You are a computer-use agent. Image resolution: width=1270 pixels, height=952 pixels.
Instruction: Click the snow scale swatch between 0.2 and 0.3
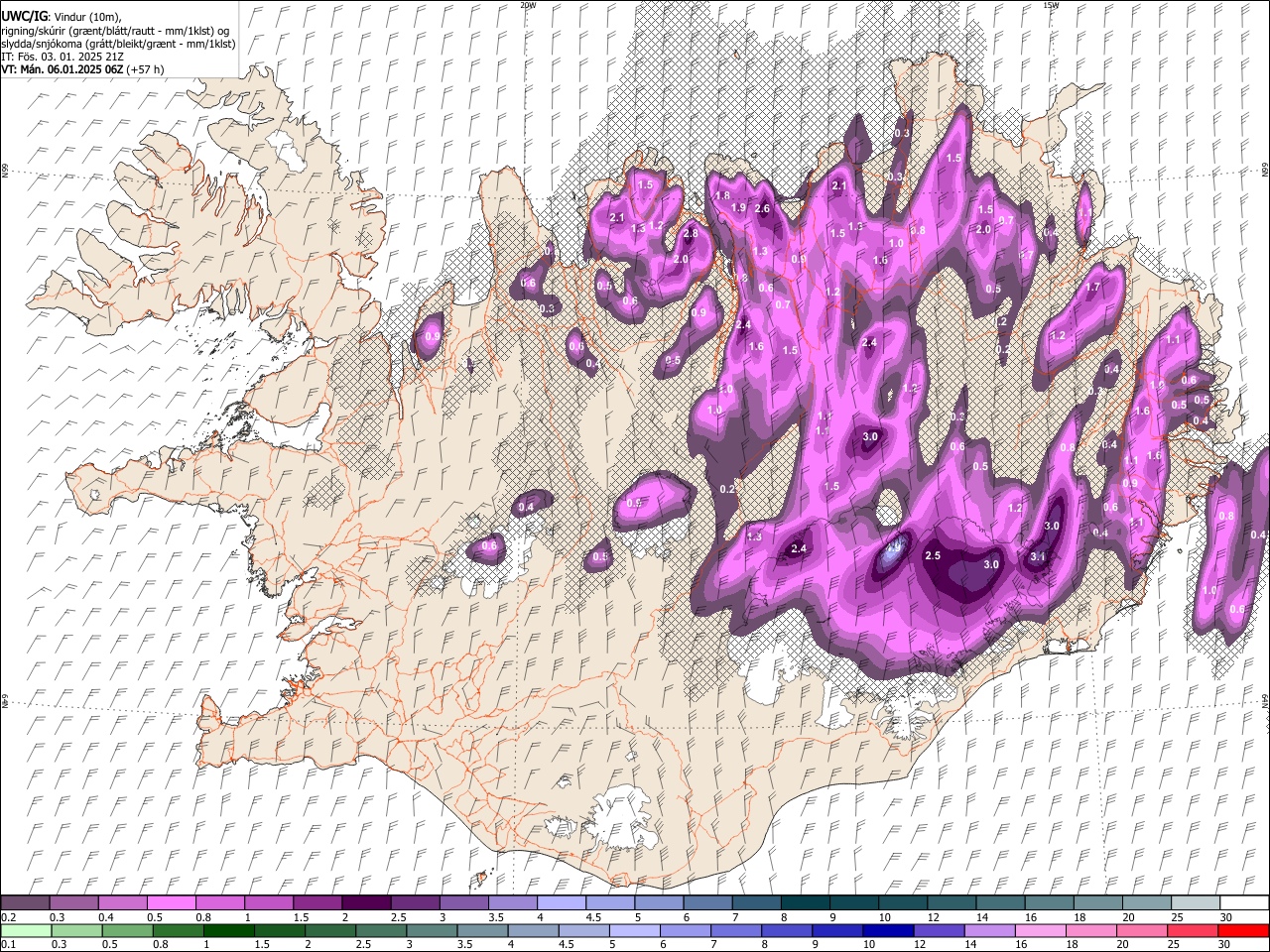(x=25, y=902)
